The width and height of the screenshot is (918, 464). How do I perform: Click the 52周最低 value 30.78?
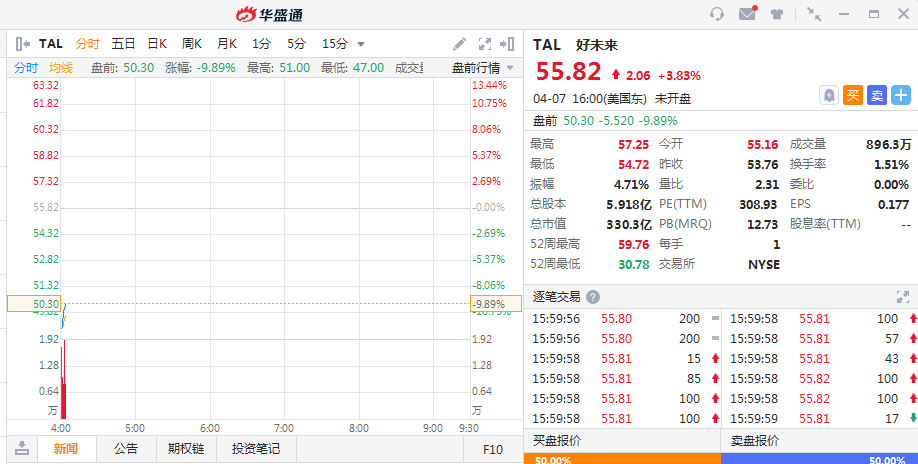click(x=633, y=264)
